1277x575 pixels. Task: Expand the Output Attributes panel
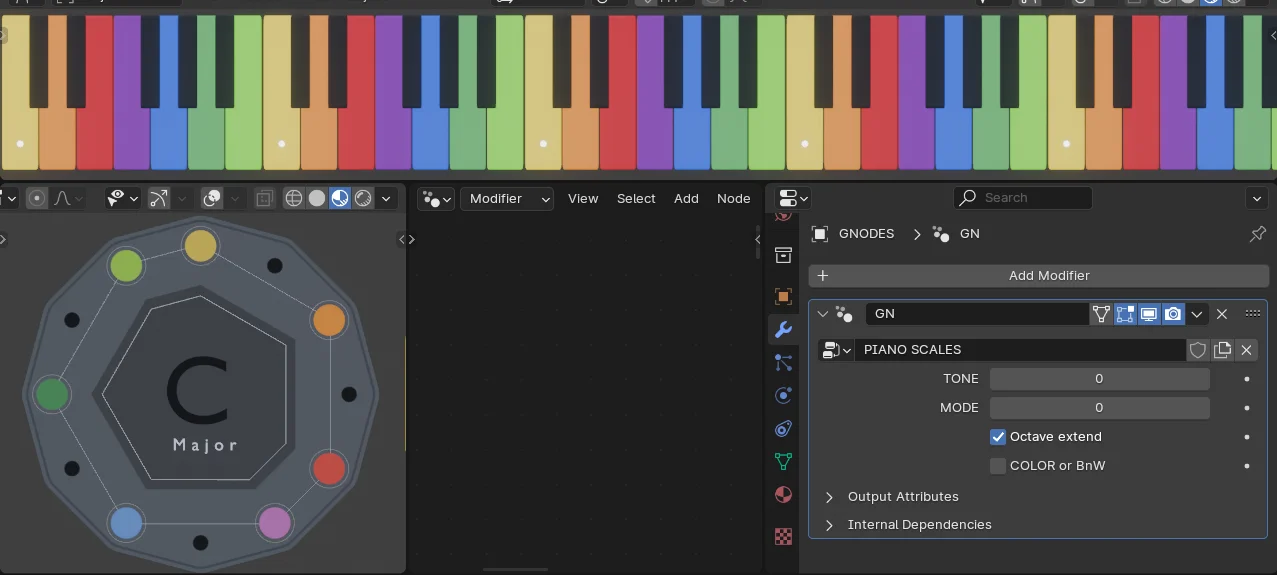coord(829,497)
